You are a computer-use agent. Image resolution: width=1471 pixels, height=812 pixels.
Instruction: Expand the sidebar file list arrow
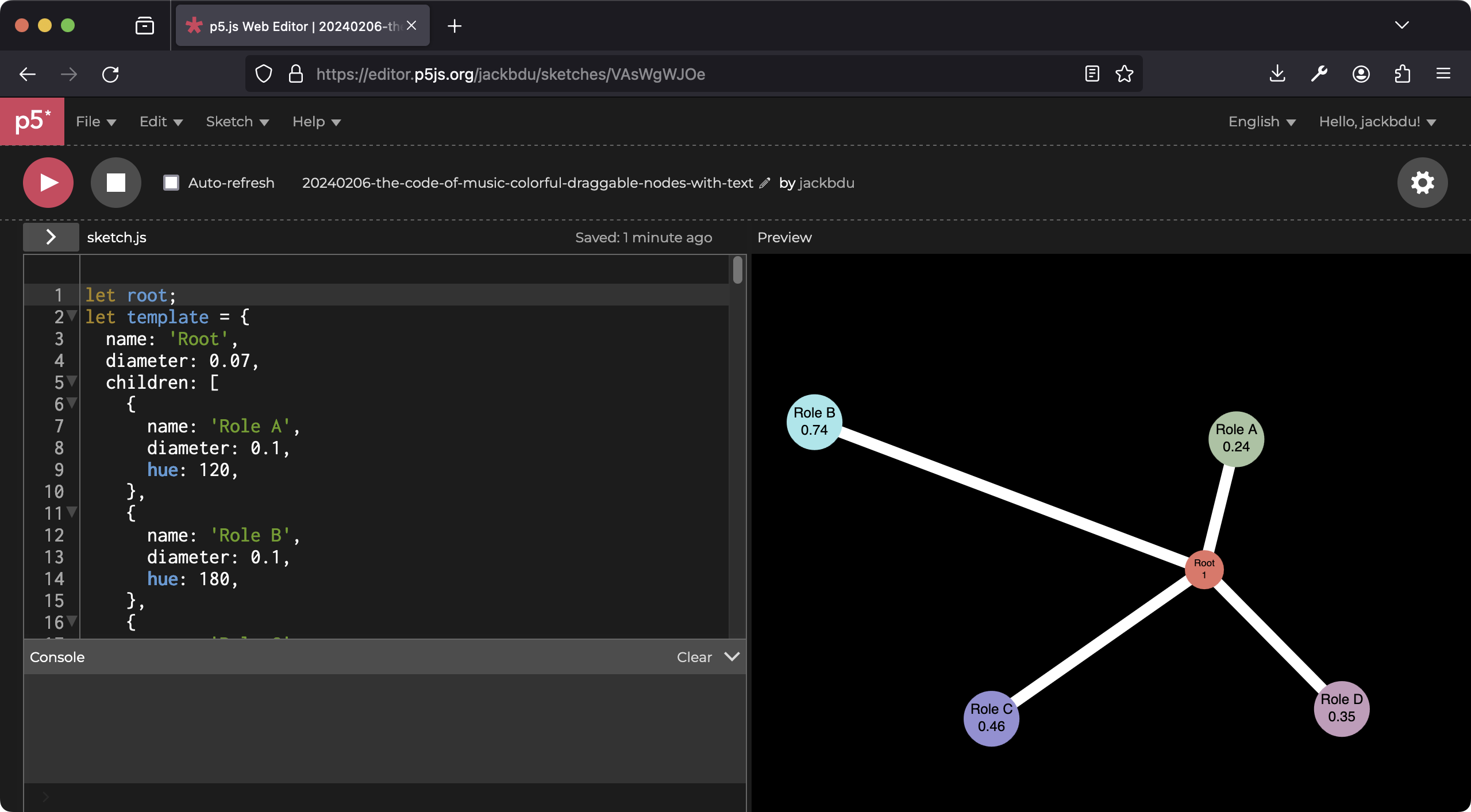click(x=51, y=237)
